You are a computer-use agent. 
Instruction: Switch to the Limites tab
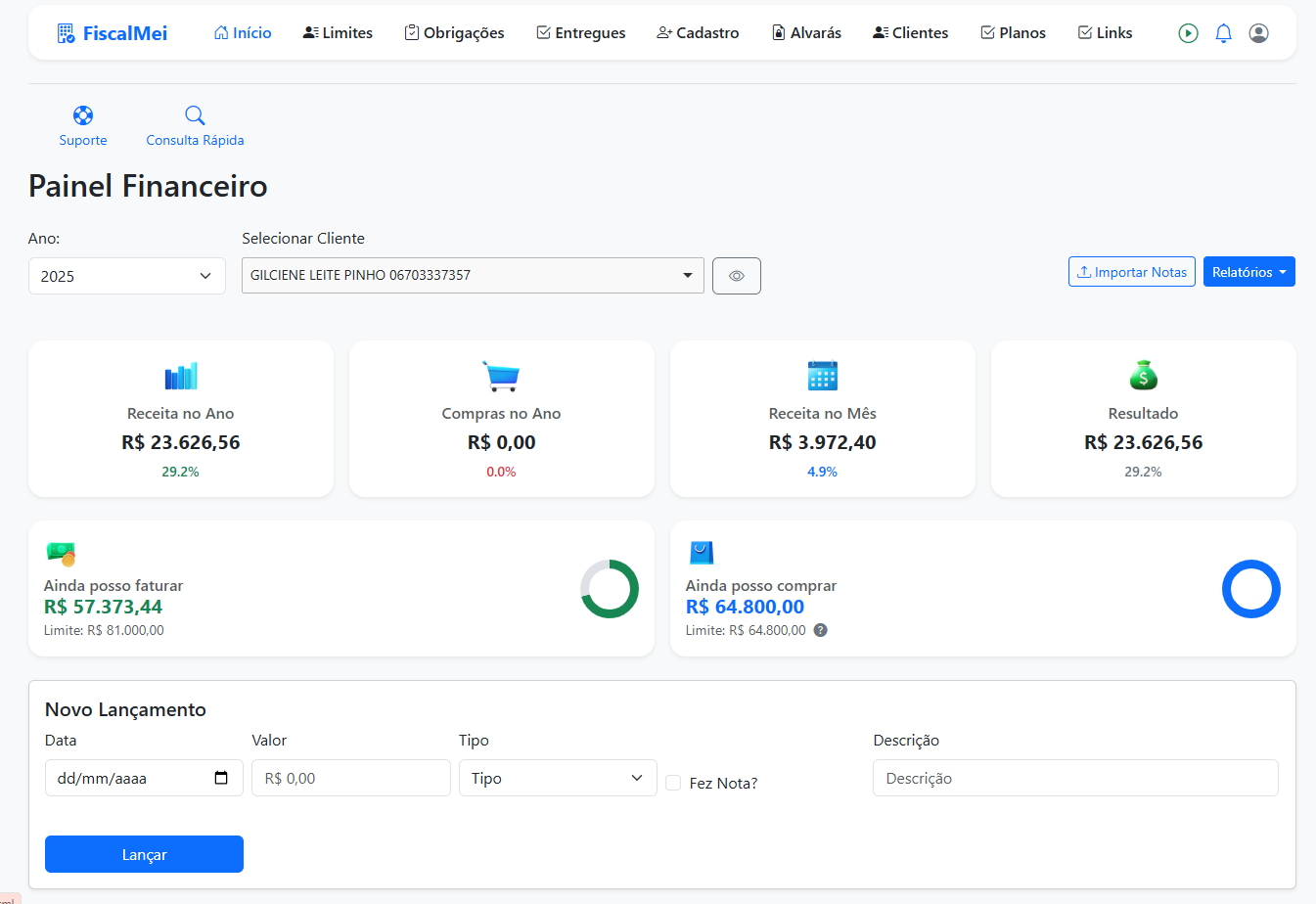337,32
